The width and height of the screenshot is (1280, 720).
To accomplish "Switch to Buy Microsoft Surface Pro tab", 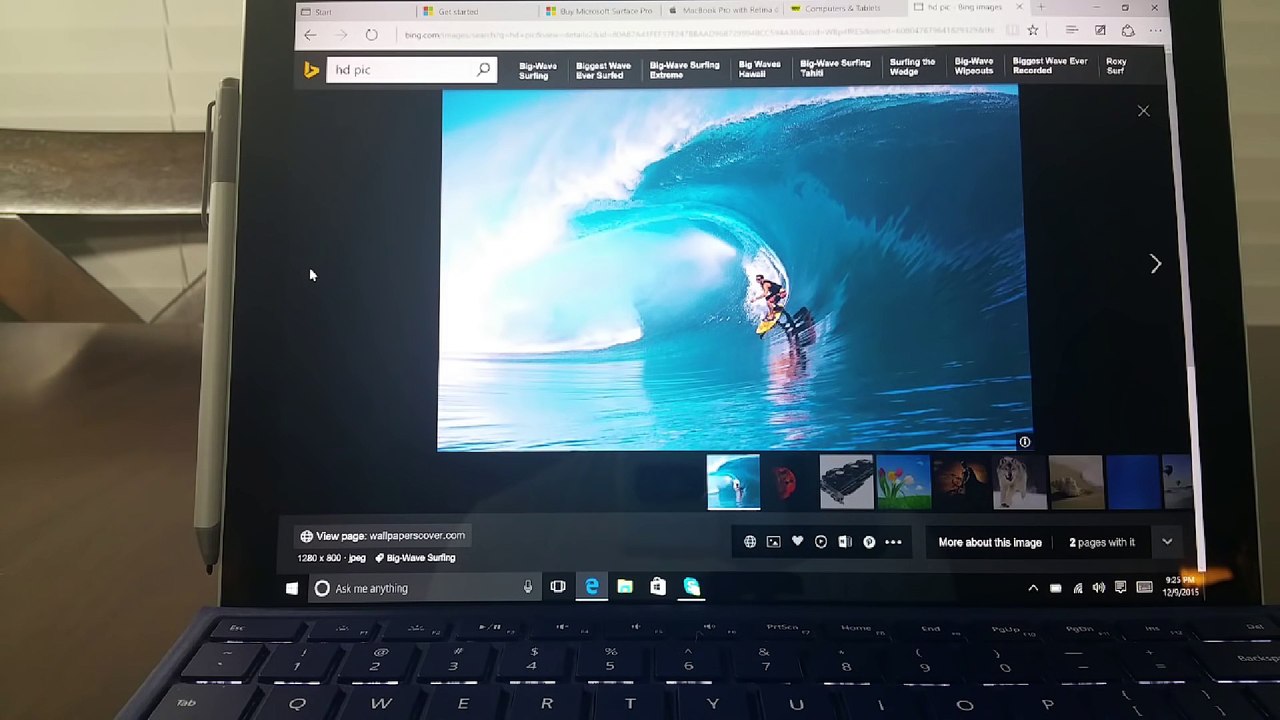I will coord(600,10).
